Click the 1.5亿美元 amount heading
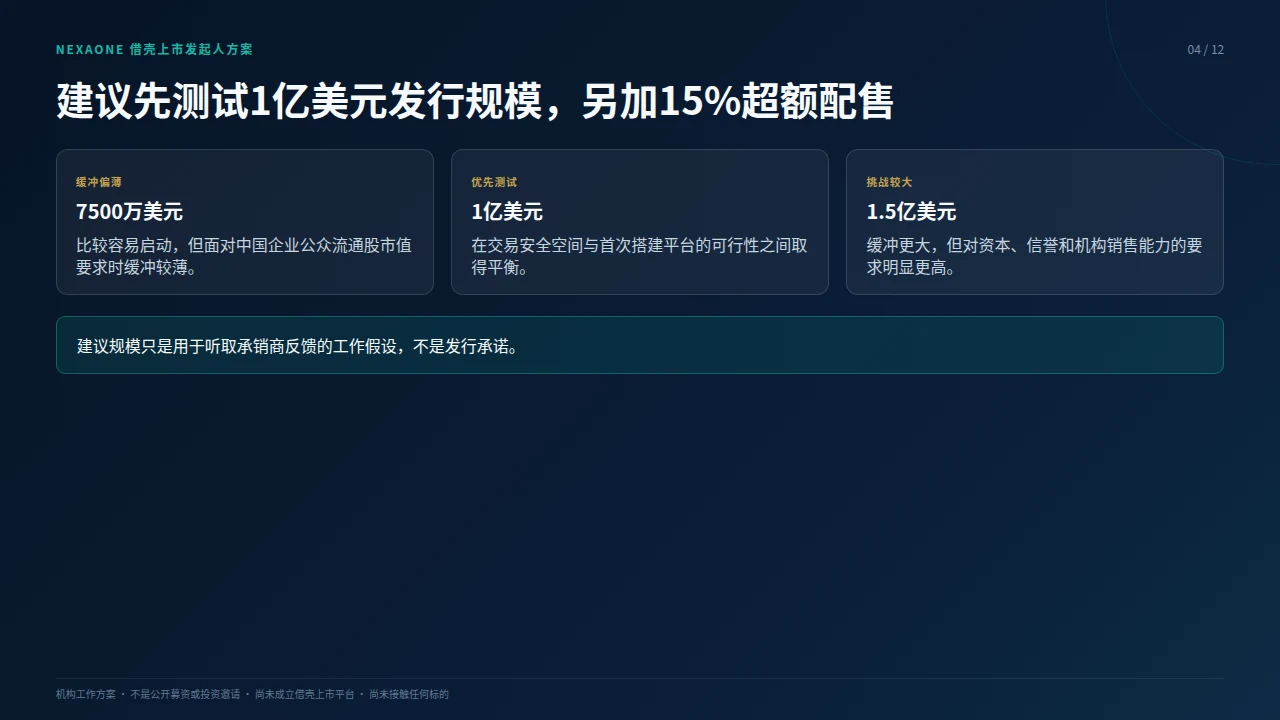Image resolution: width=1280 pixels, height=720 pixels. [x=911, y=212]
